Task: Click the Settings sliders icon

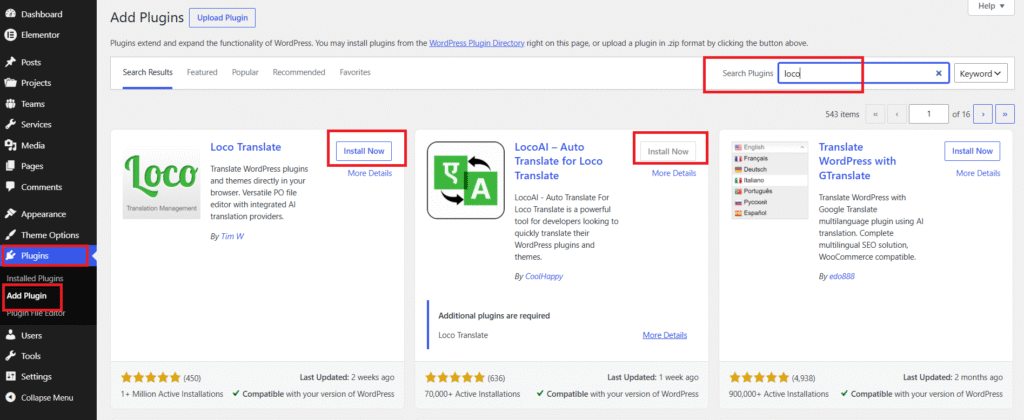Action: (10, 376)
